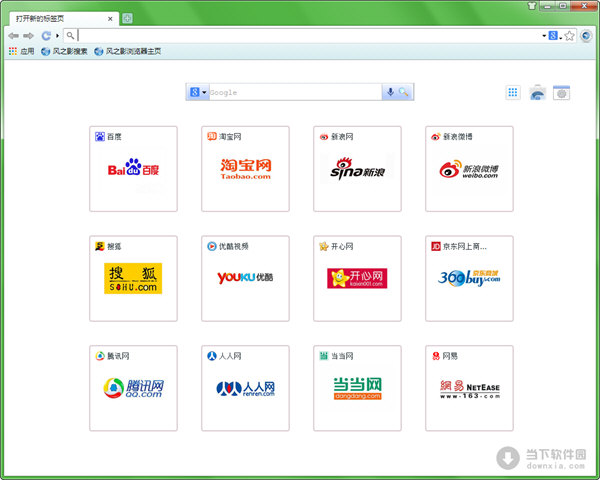Expand the address bar history dropdown

point(544,36)
